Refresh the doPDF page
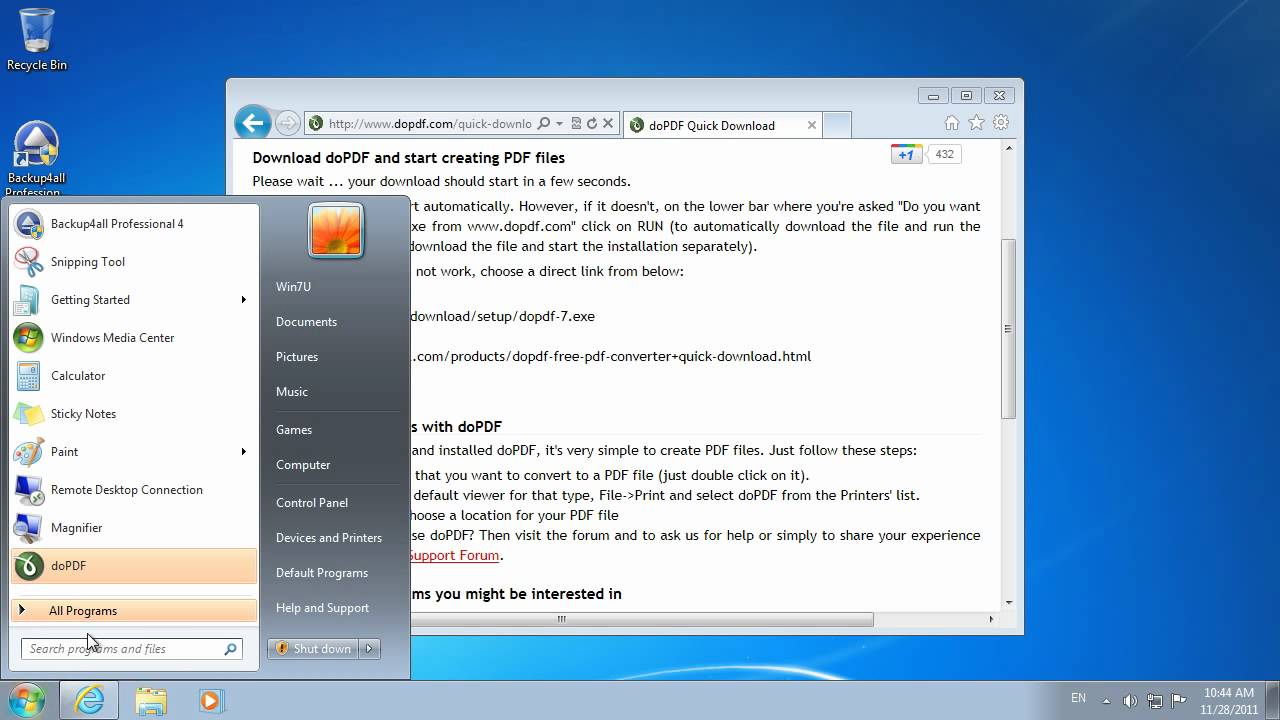 pos(592,124)
